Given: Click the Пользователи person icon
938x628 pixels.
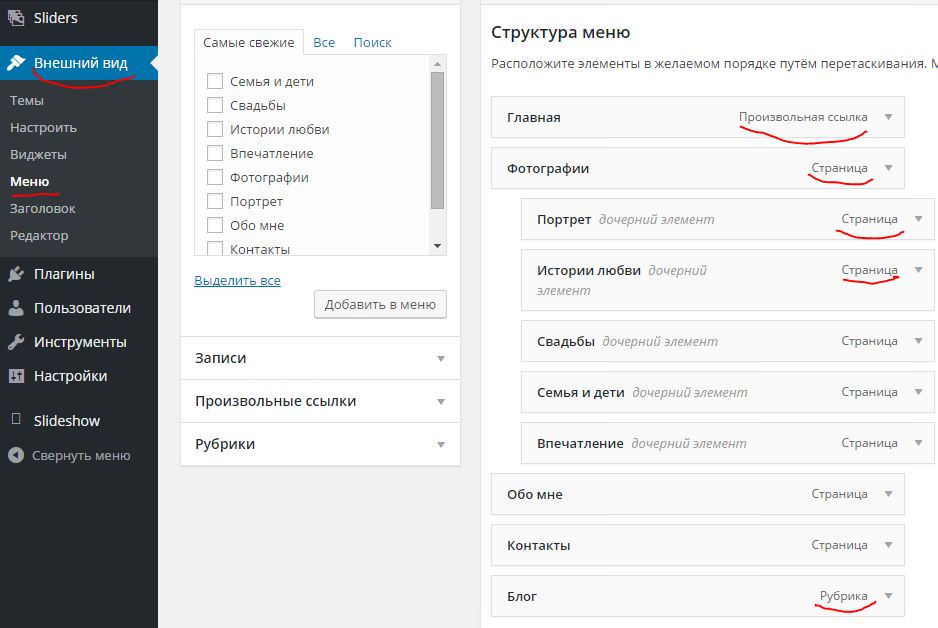Looking at the screenshot, I should pyautogui.click(x=16, y=308).
